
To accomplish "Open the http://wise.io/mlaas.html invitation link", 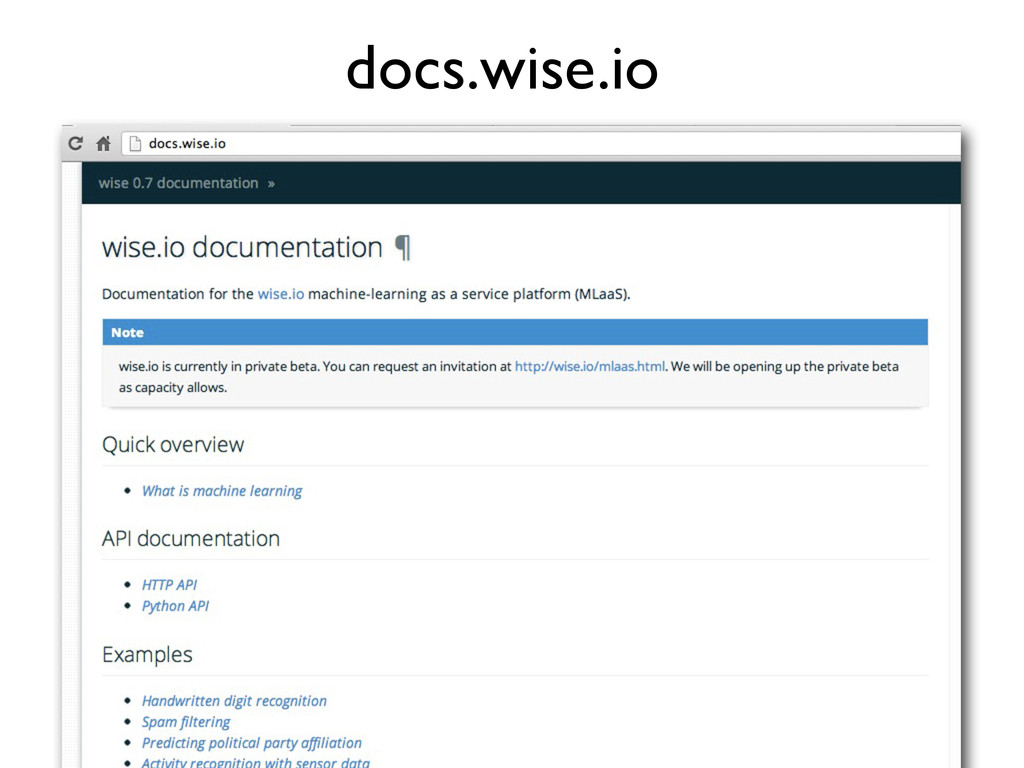I will coord(590,366).
